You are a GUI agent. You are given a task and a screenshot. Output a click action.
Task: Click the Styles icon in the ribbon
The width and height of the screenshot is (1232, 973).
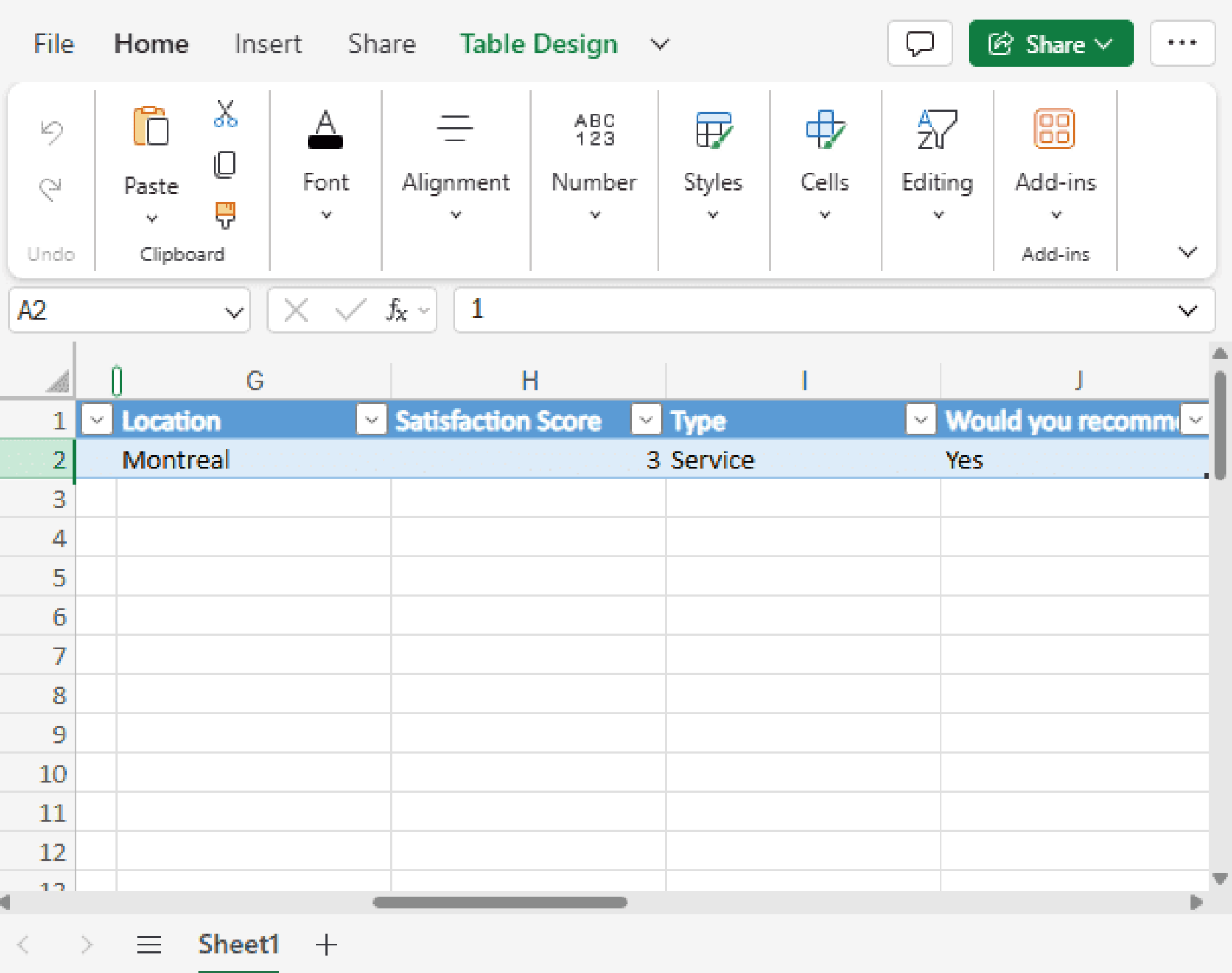pos(712,129)
